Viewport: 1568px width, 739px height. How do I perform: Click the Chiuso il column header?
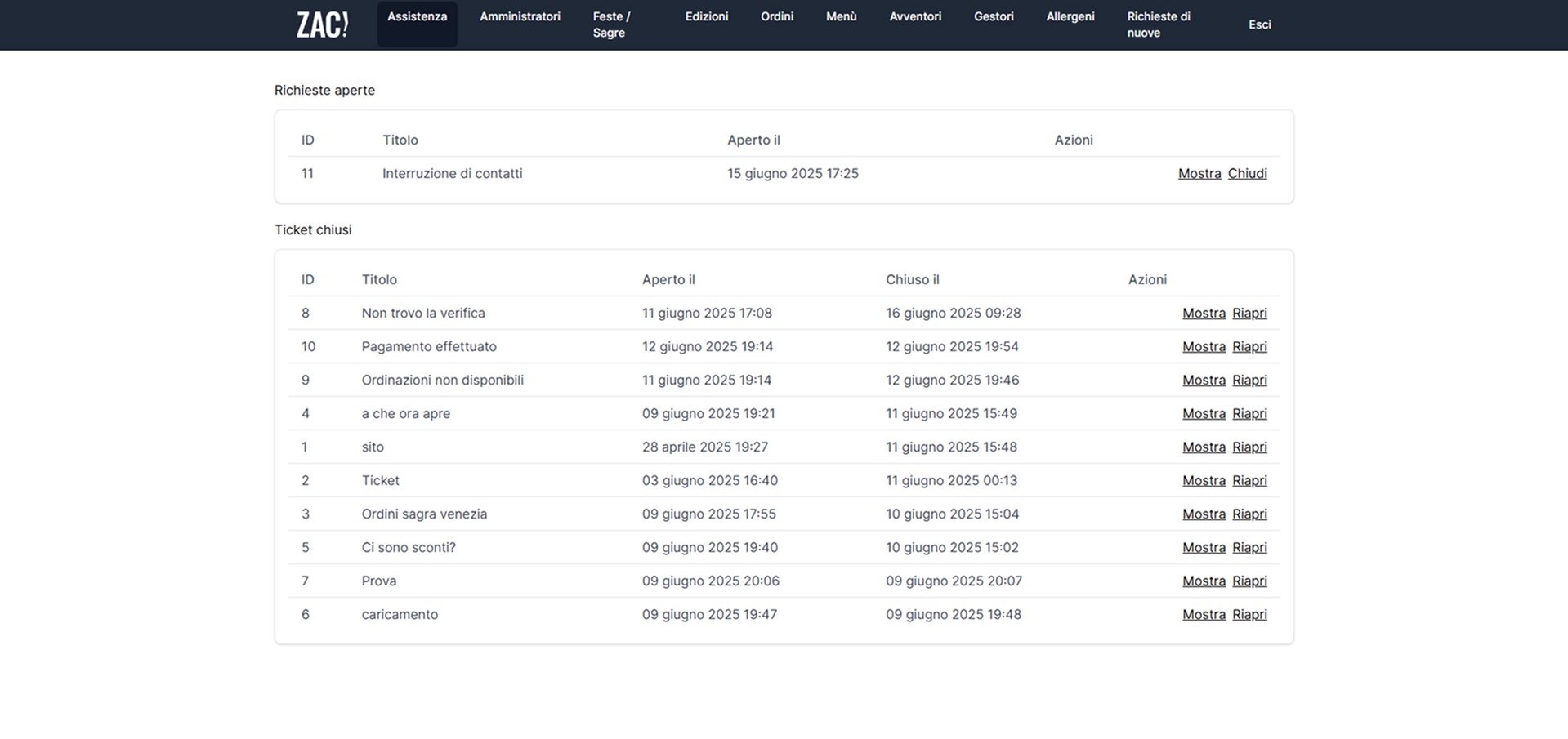[913, 279]
